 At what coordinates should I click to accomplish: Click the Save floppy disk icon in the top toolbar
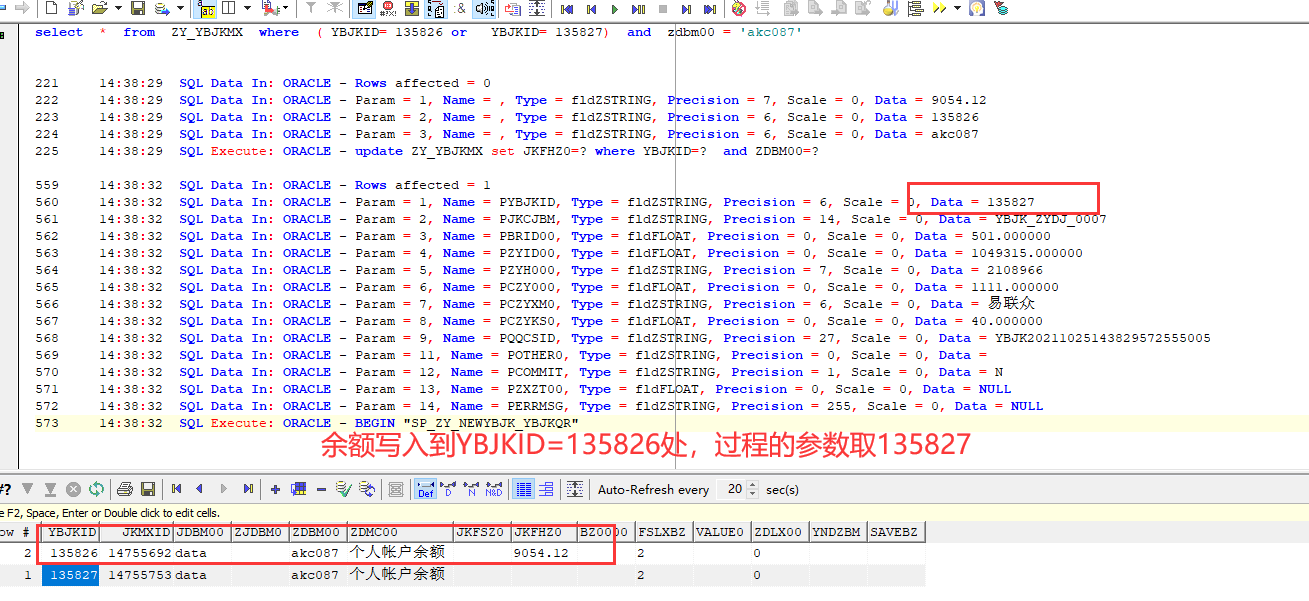click(137, 9)
